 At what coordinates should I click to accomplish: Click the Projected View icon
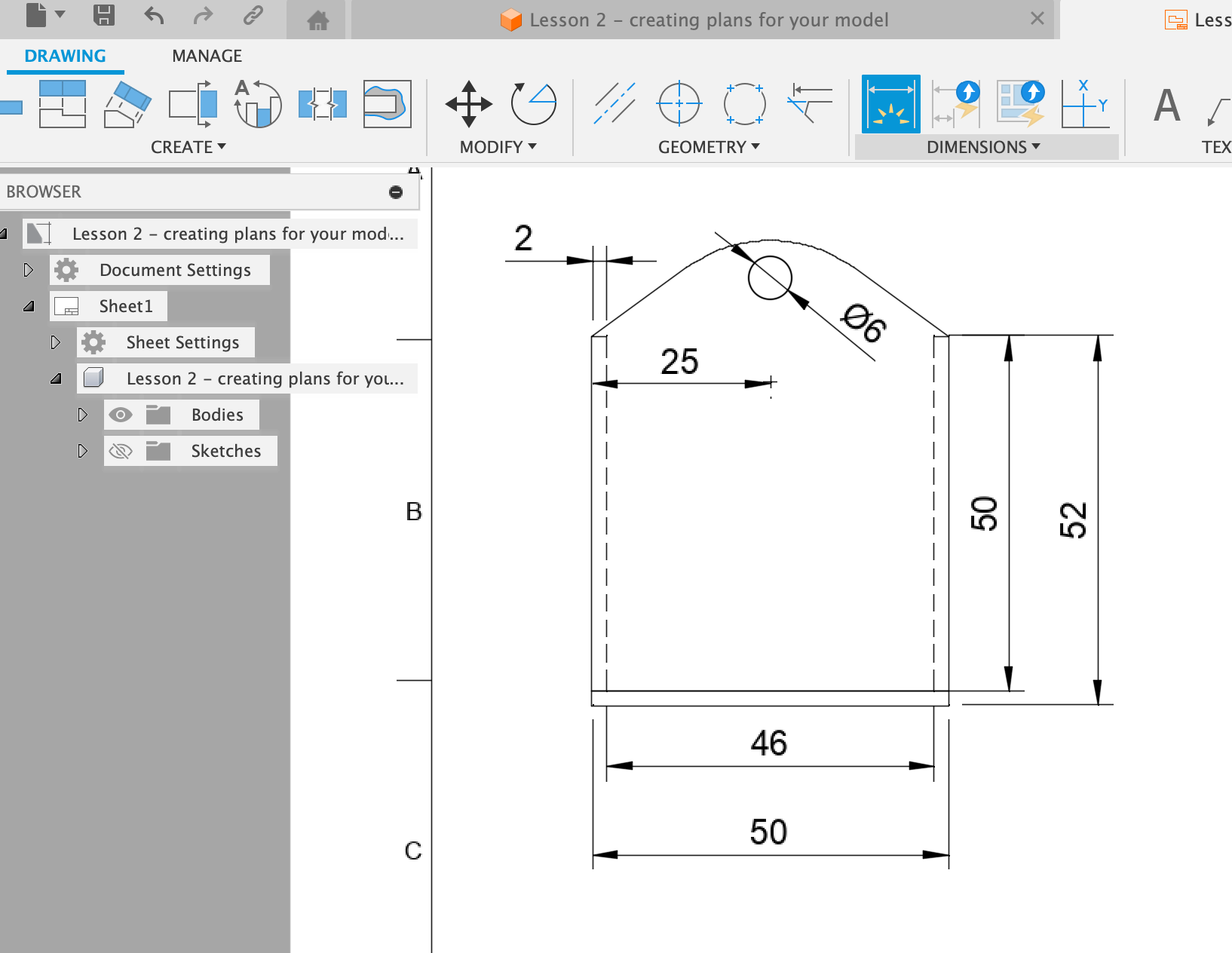pos(61,104)
